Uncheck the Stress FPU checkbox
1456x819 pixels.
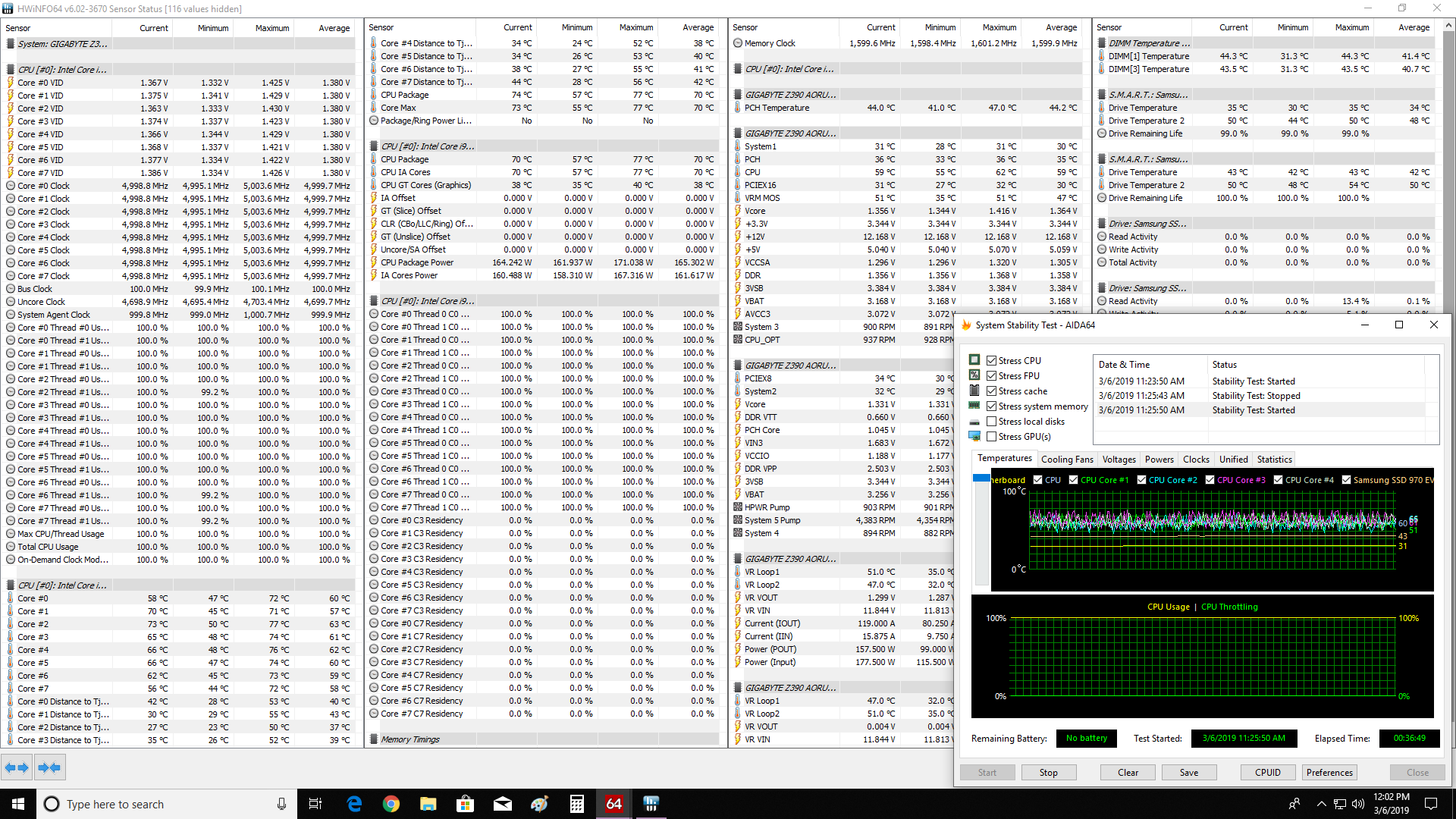(991, 376)
